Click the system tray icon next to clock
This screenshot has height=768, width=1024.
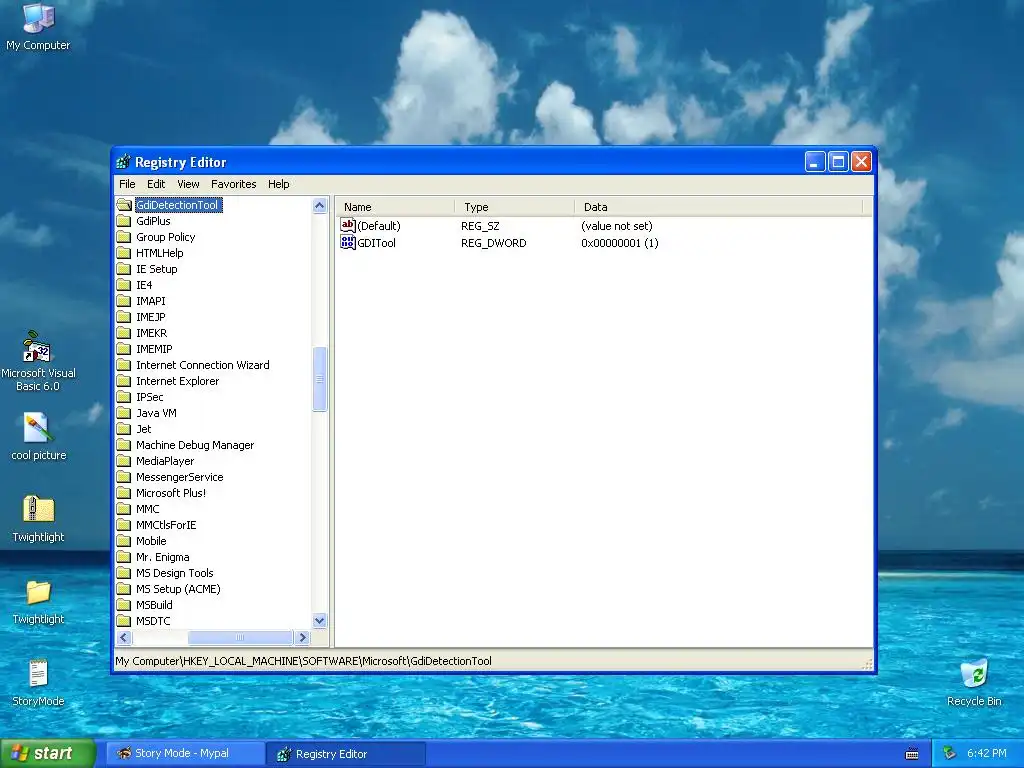950,754
